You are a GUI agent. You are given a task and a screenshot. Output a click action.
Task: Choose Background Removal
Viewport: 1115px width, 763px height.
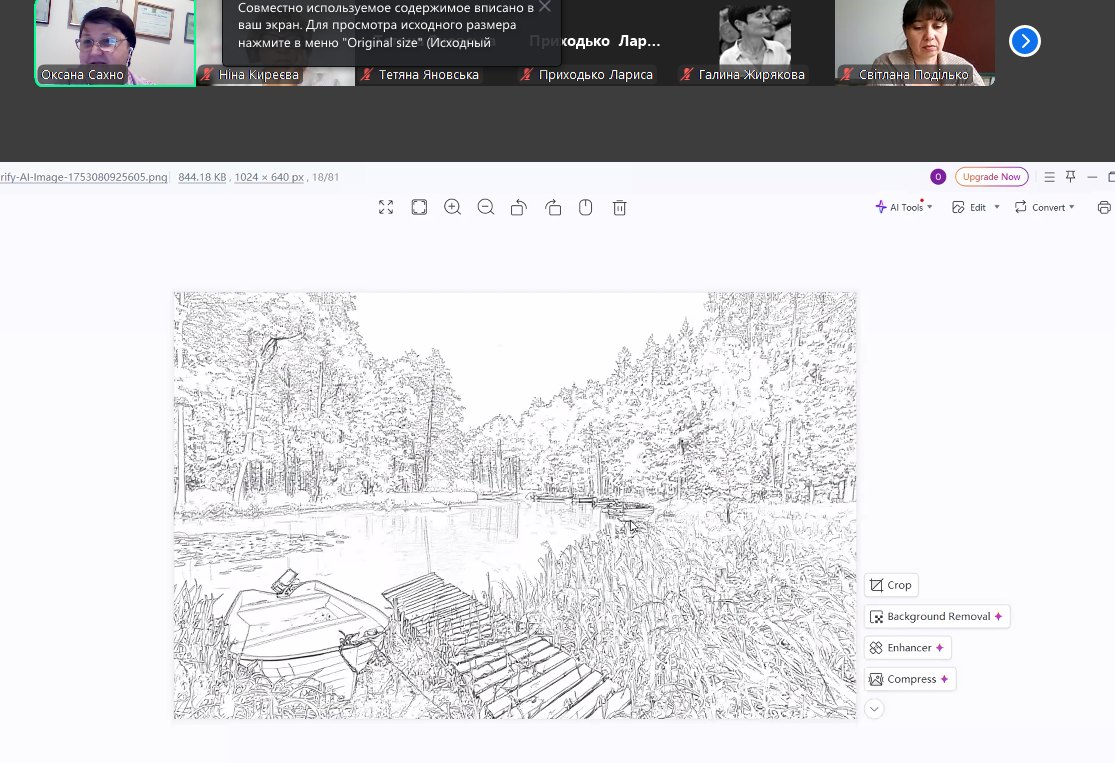937,617
